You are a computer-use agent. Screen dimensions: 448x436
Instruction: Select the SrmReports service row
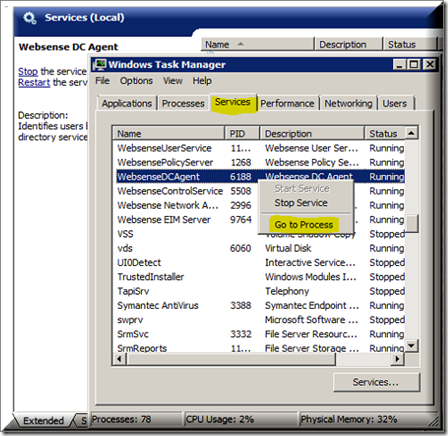pos(260,348)
